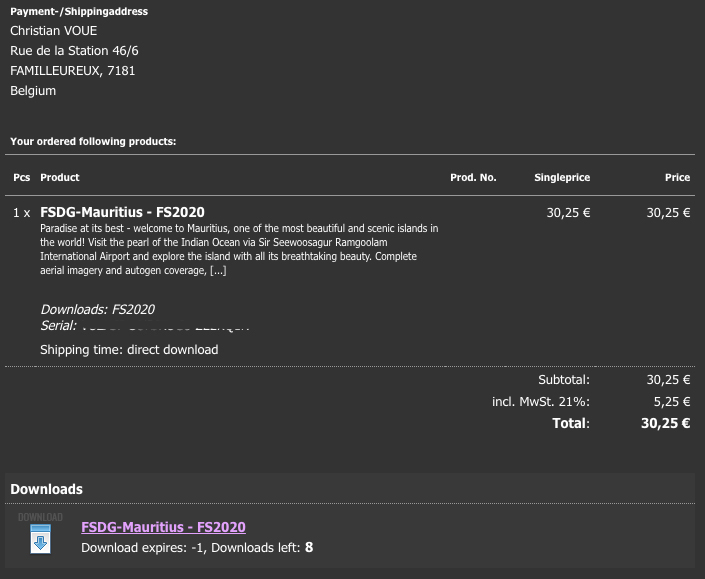Click the Pcs column header
The image size is (705, 579).
tap(22, 177)
